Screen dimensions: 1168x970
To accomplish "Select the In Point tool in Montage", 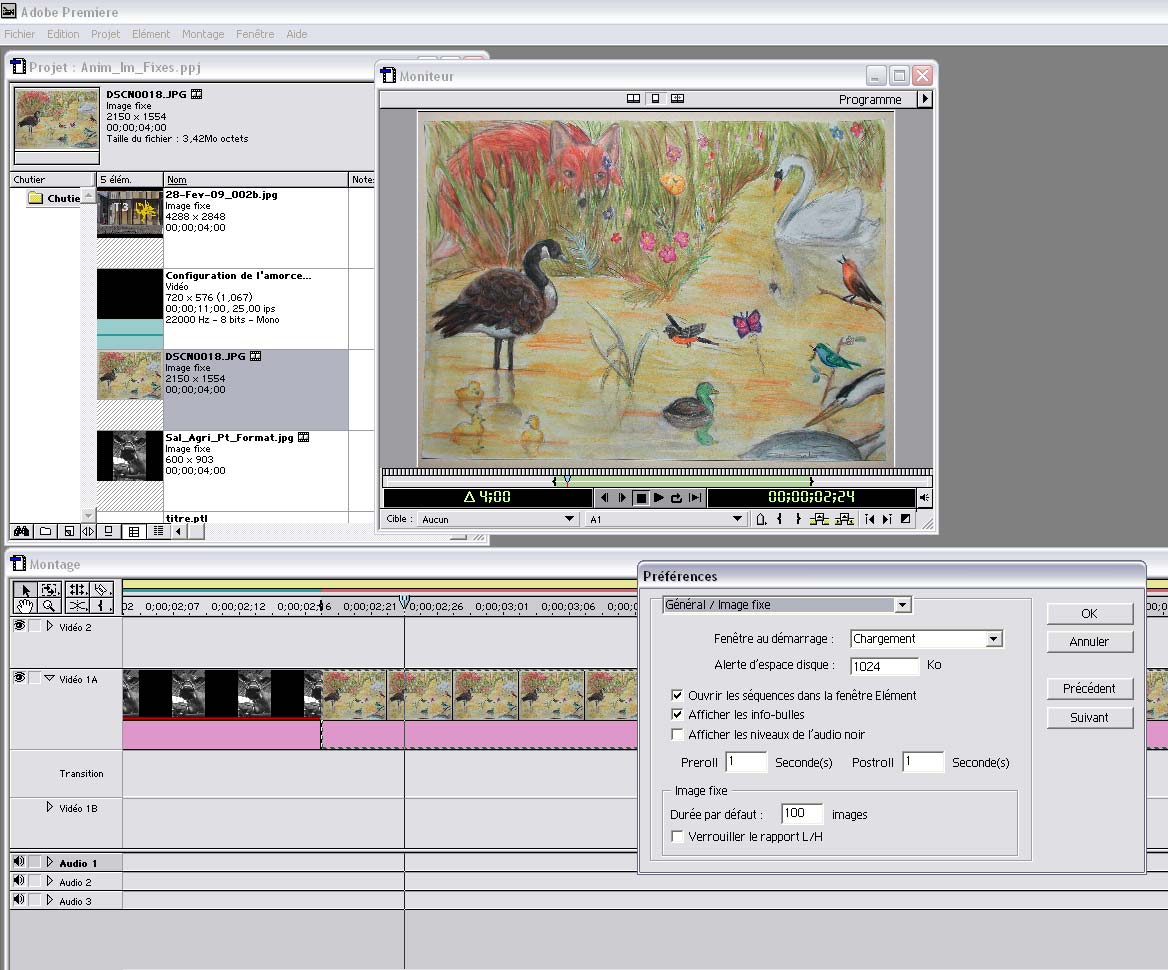I will coord(103,606).
